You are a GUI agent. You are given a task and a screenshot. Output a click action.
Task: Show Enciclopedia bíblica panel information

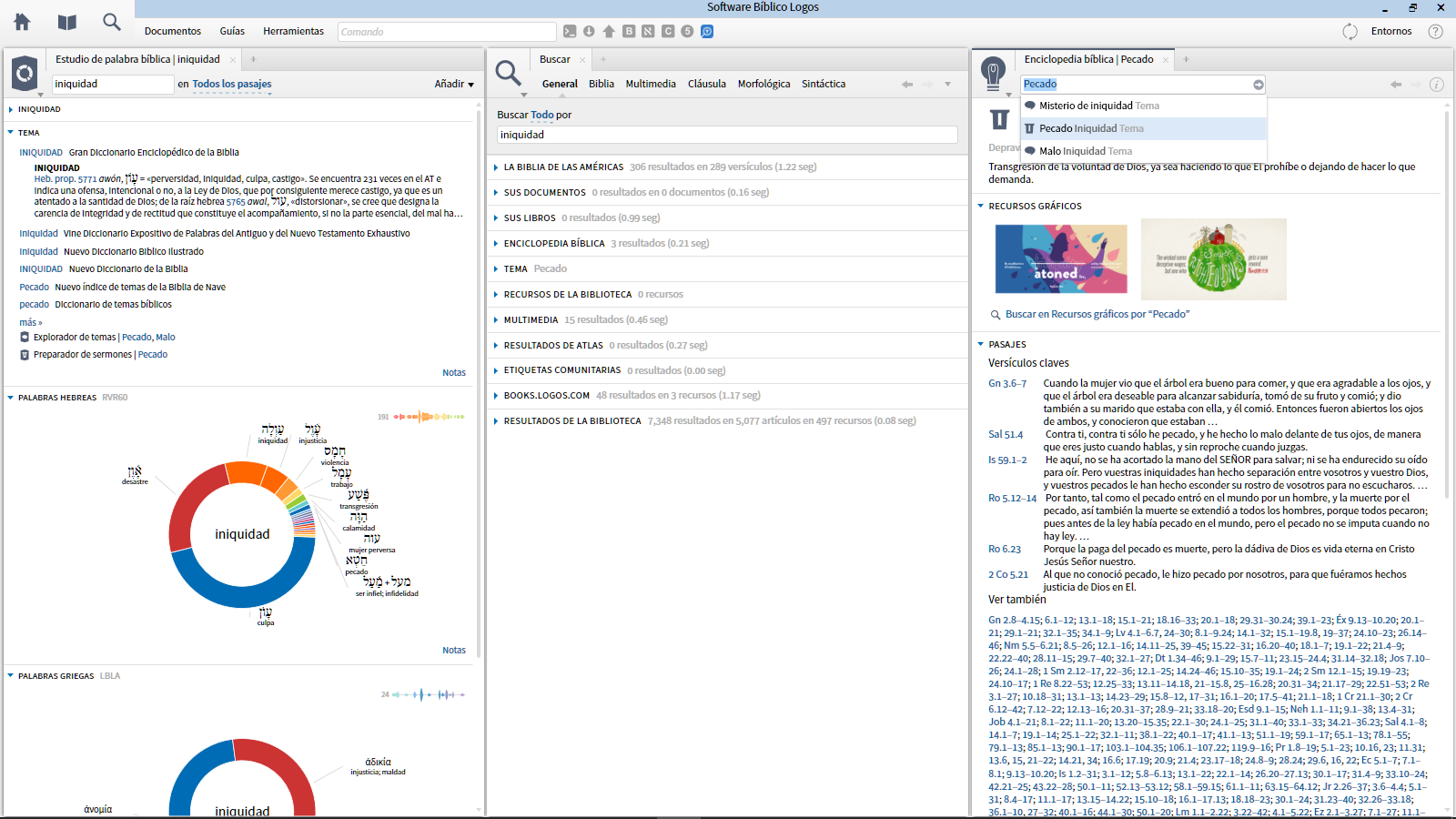click(x=1437, y=85)
